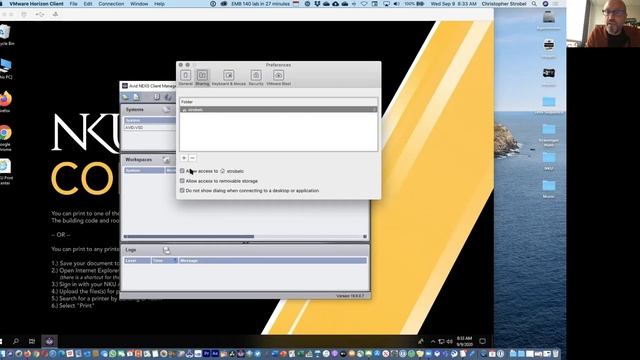
Task: Open the File menu
Action: click(73, 4)
